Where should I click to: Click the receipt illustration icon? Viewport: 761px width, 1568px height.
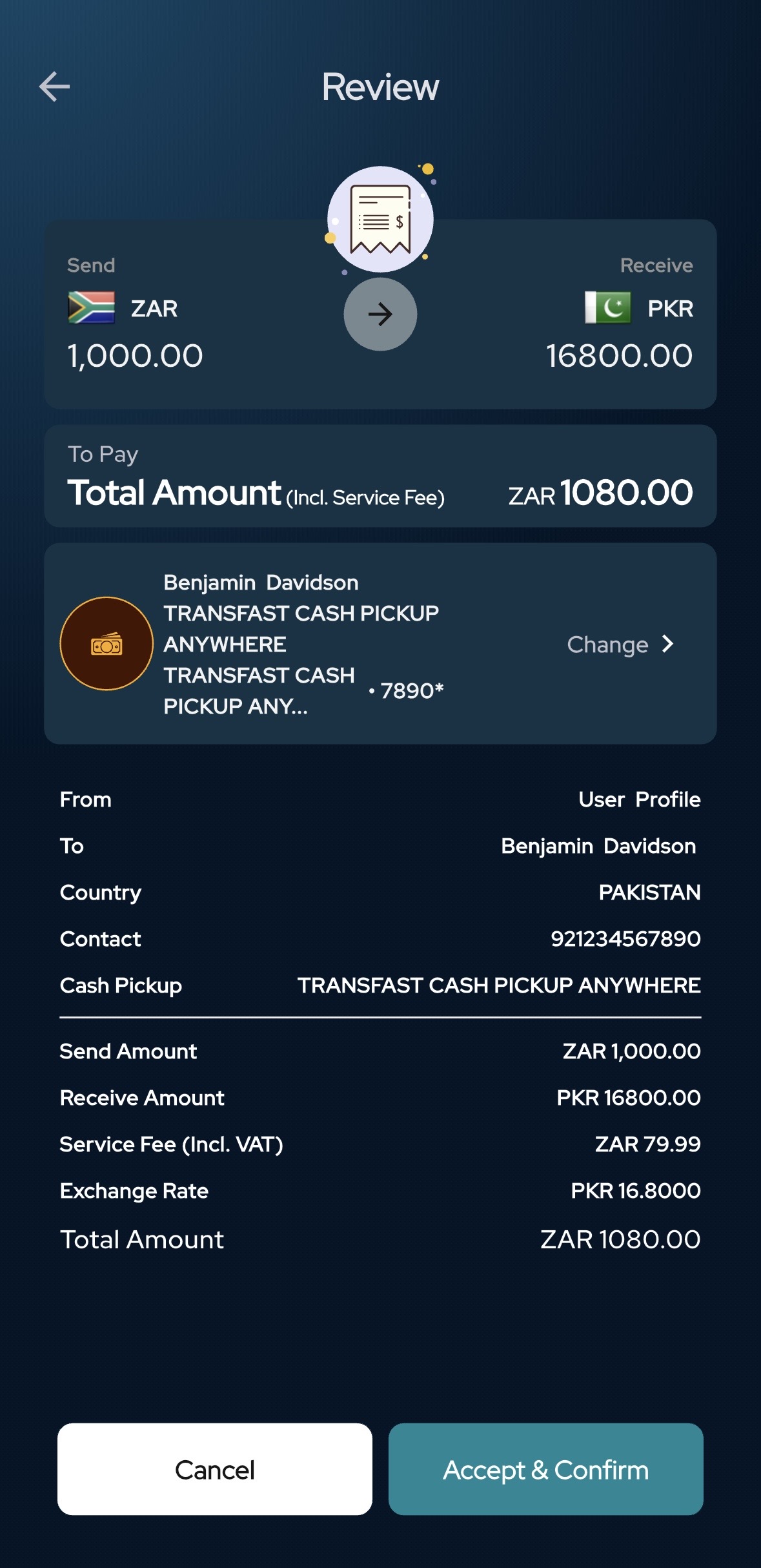[x=380, y=220]
